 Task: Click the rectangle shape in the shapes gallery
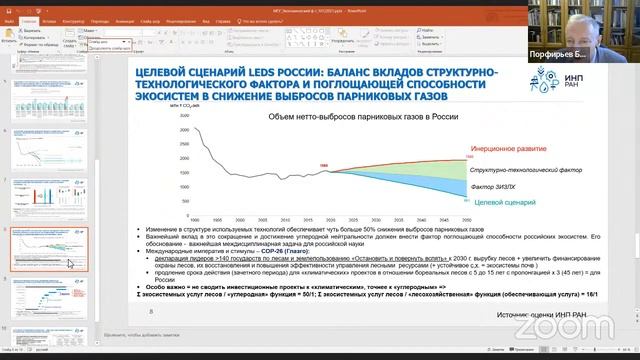(309, 31)
